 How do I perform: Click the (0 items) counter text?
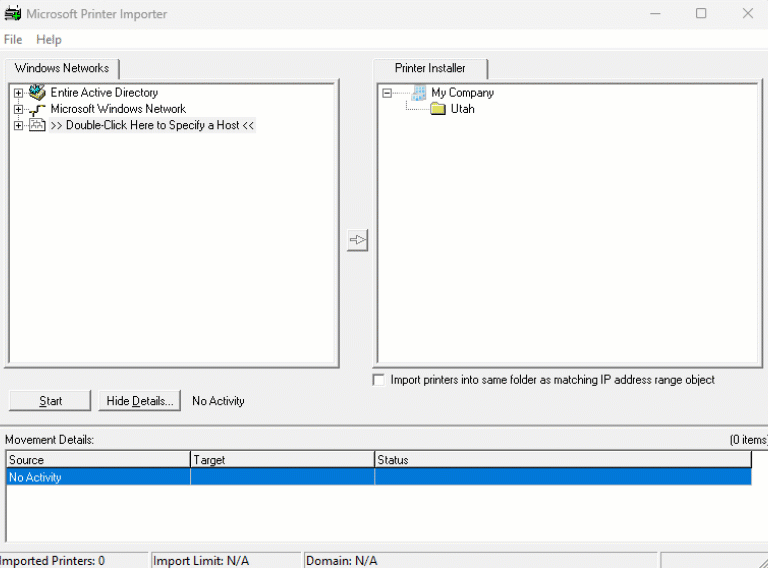click(748, 440)
